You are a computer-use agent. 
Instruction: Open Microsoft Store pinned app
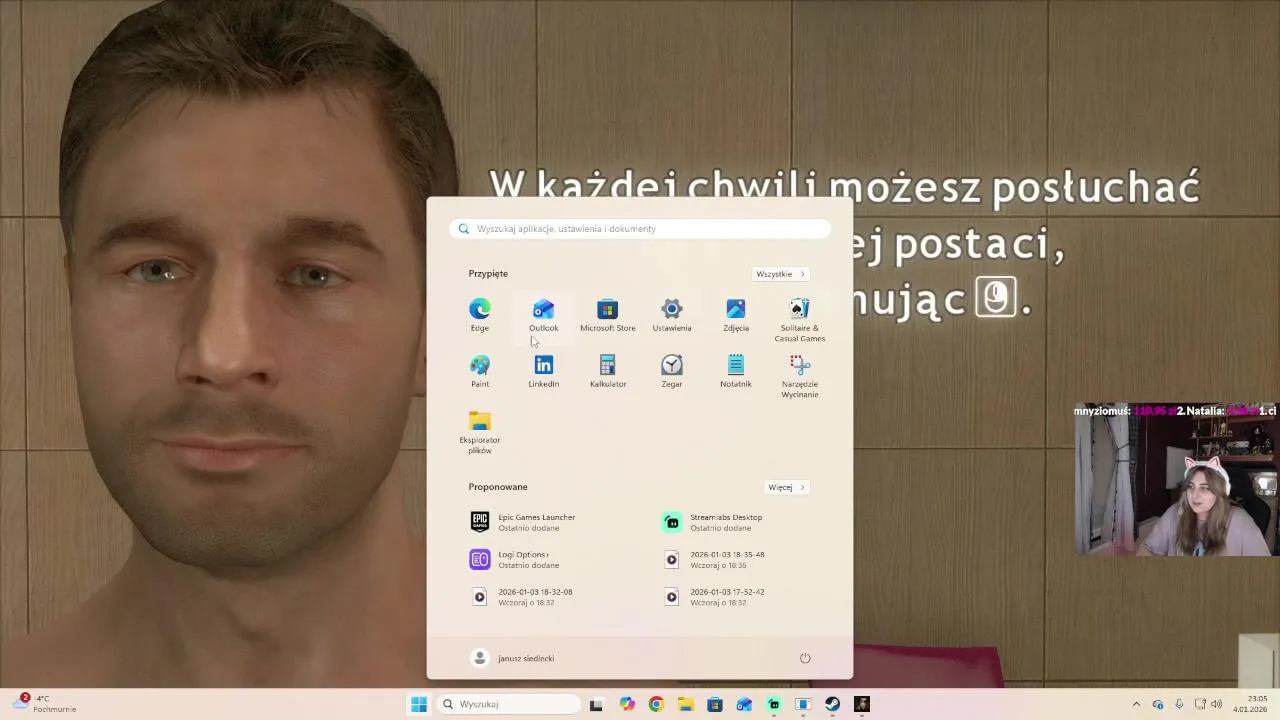(x=608, y=315)
